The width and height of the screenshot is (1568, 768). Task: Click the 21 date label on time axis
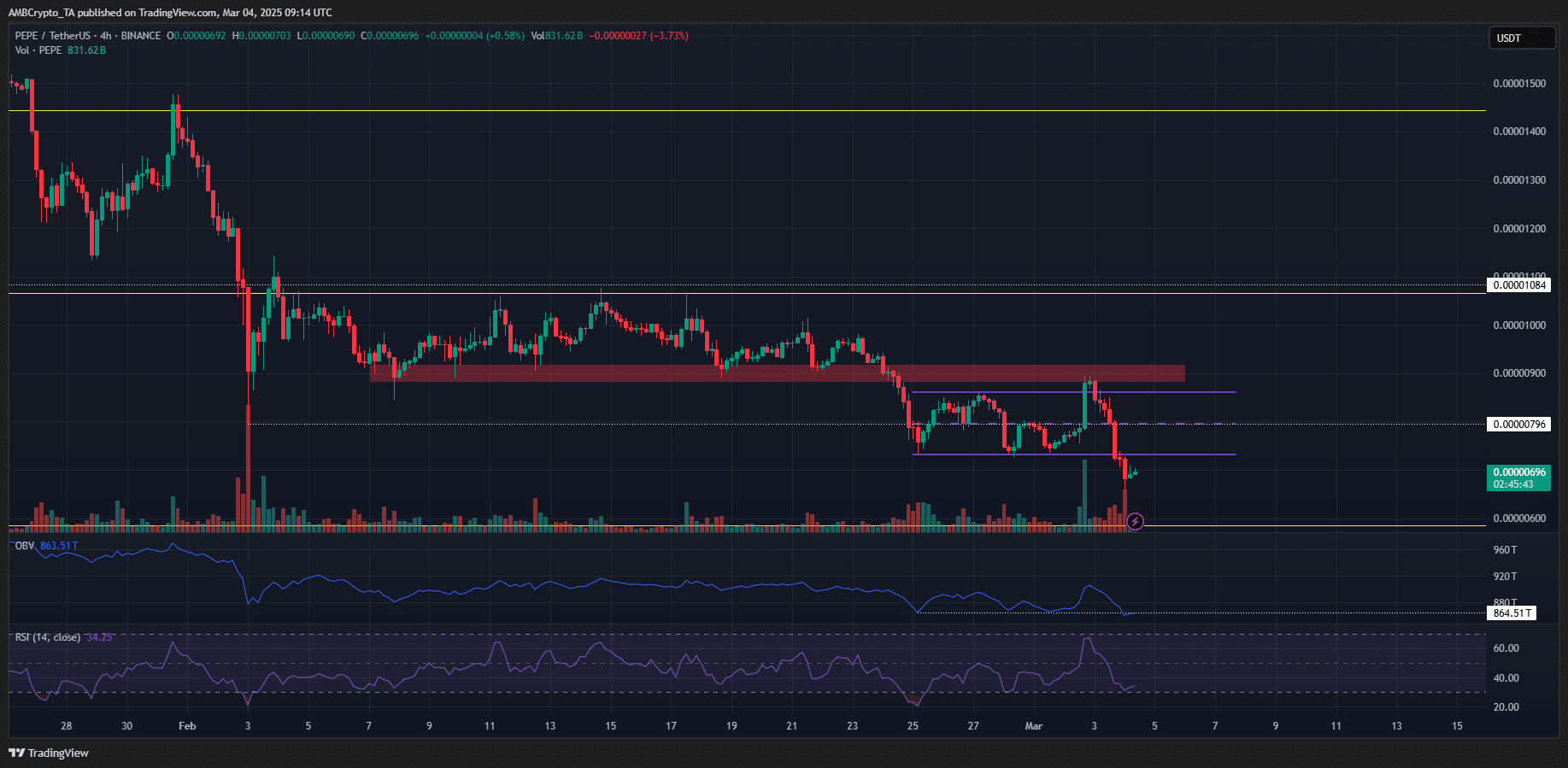coord(792,726)
